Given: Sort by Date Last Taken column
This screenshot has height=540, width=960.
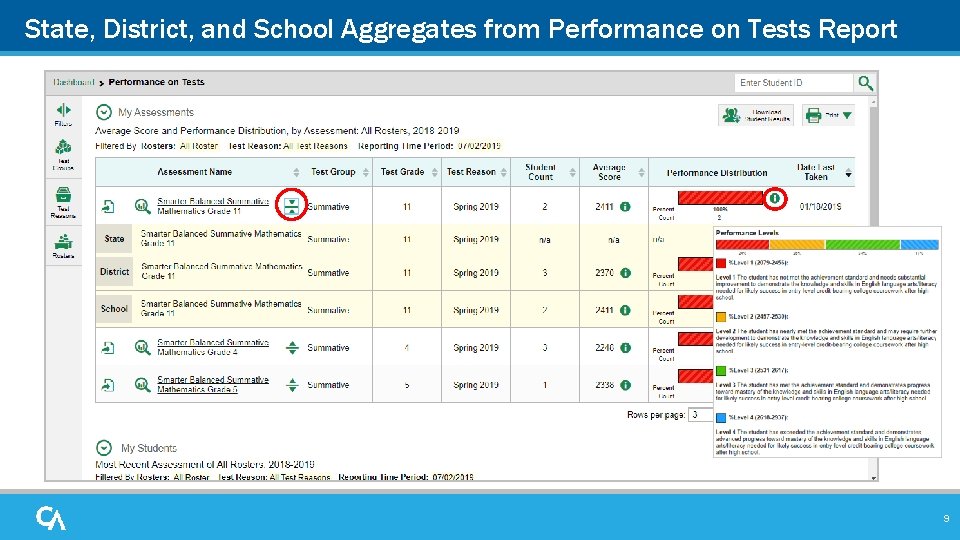Looking at the screenshot, I should tap(849, 174).
